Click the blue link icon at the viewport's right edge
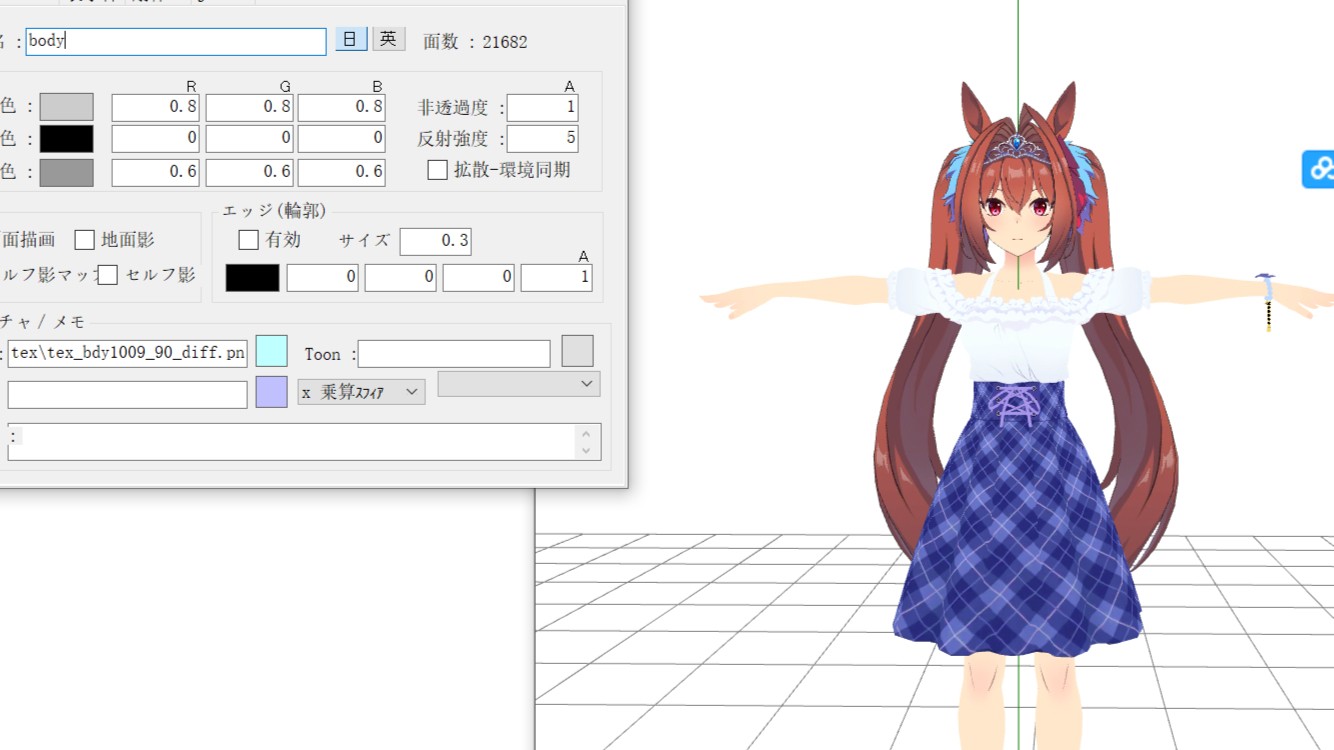 (x=1319, y=169)
